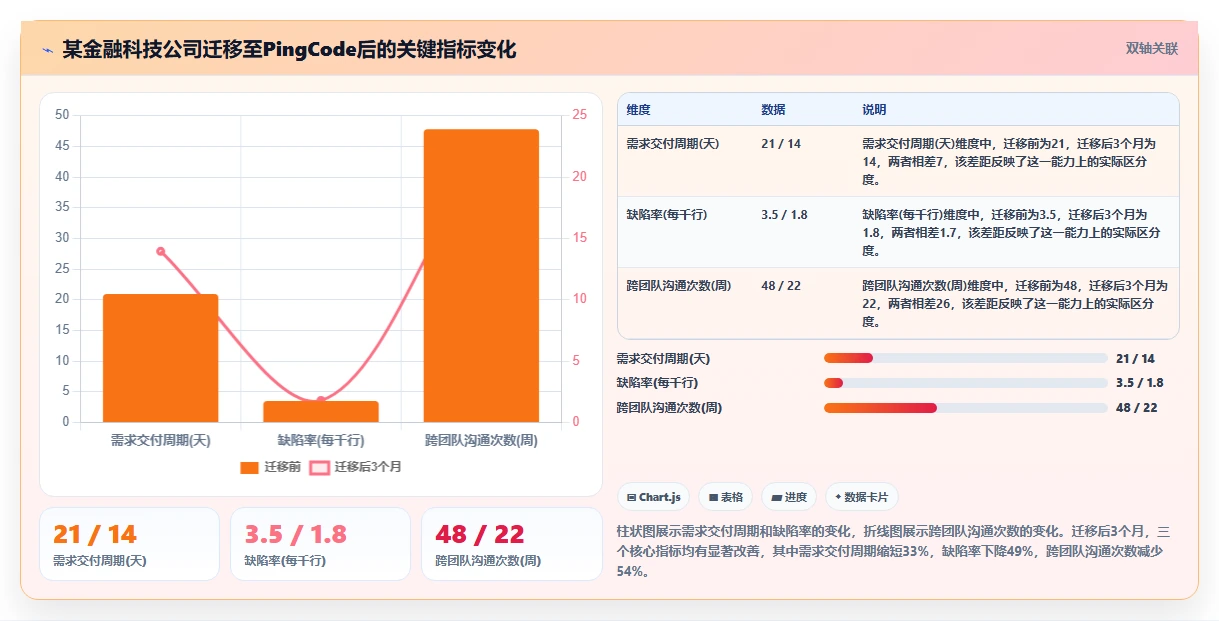The image size is (1219, 621).
Task: Click the 3.5 / 1.8 value beside progress bar
Action: [x=1140, y=383]
